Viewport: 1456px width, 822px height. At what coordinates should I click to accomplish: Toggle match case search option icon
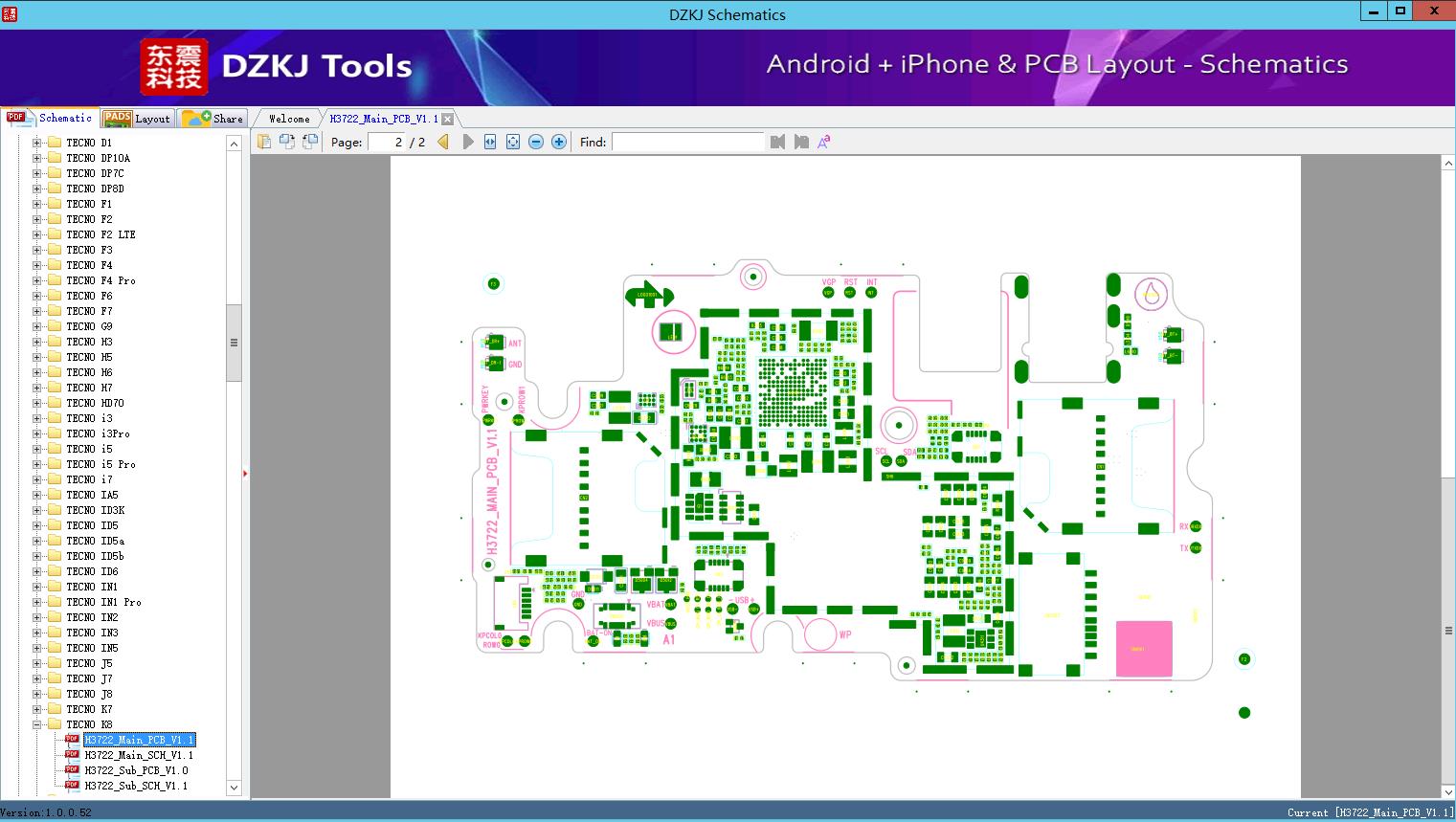(824, 142)
